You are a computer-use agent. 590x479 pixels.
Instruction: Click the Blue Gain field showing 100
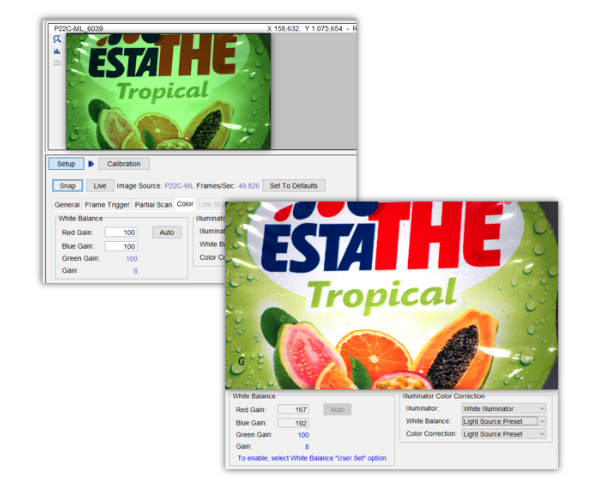(121, 246)
